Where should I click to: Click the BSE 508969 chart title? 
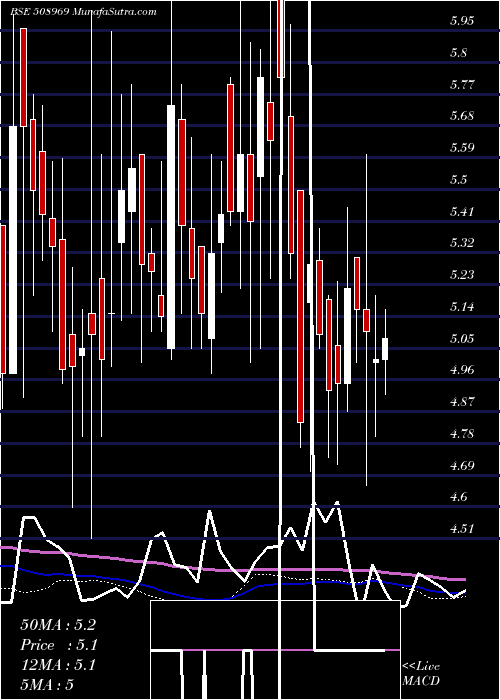(x=83, y=12)
